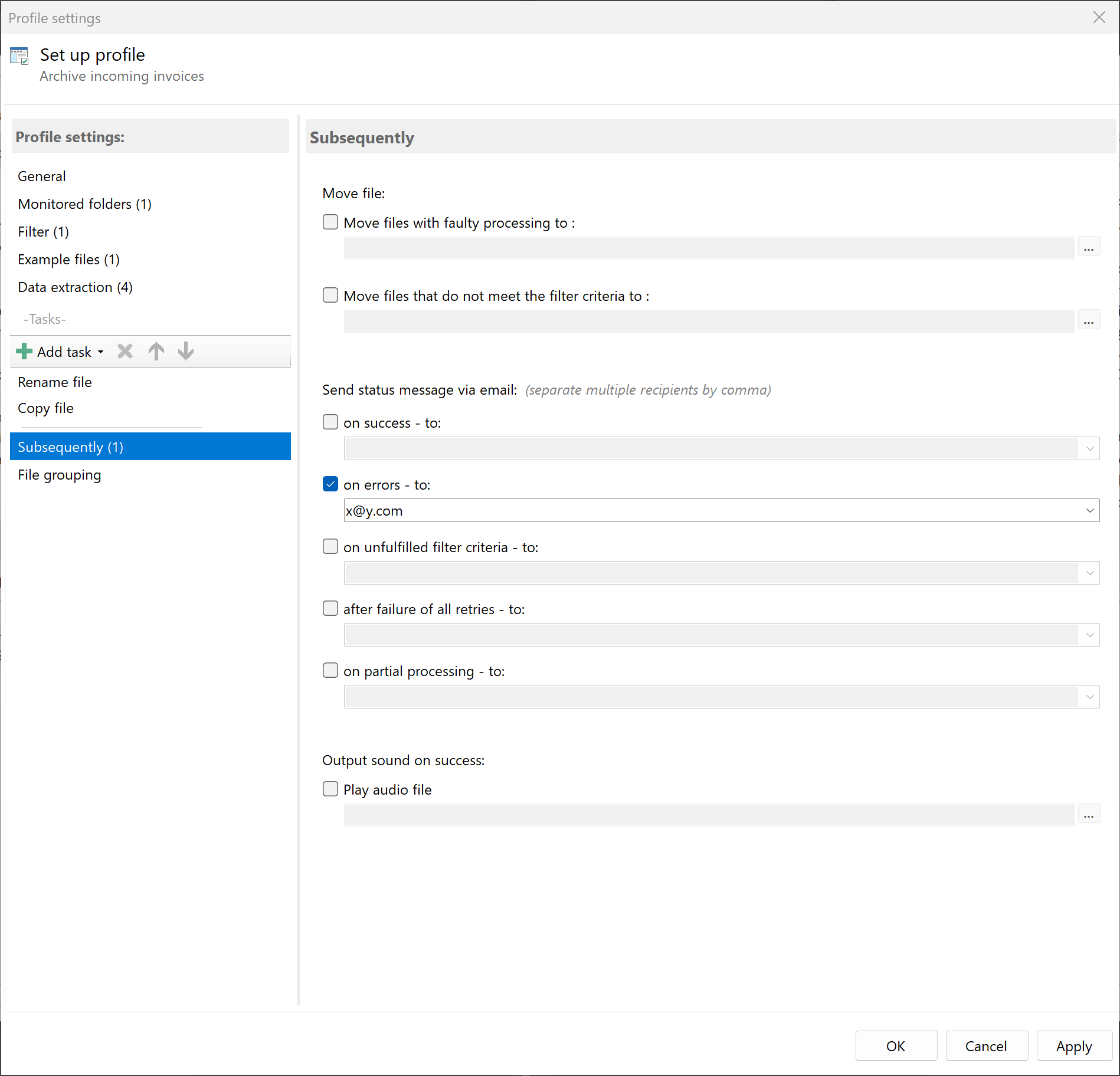Click the Set up profile header icon

(19, 56)
